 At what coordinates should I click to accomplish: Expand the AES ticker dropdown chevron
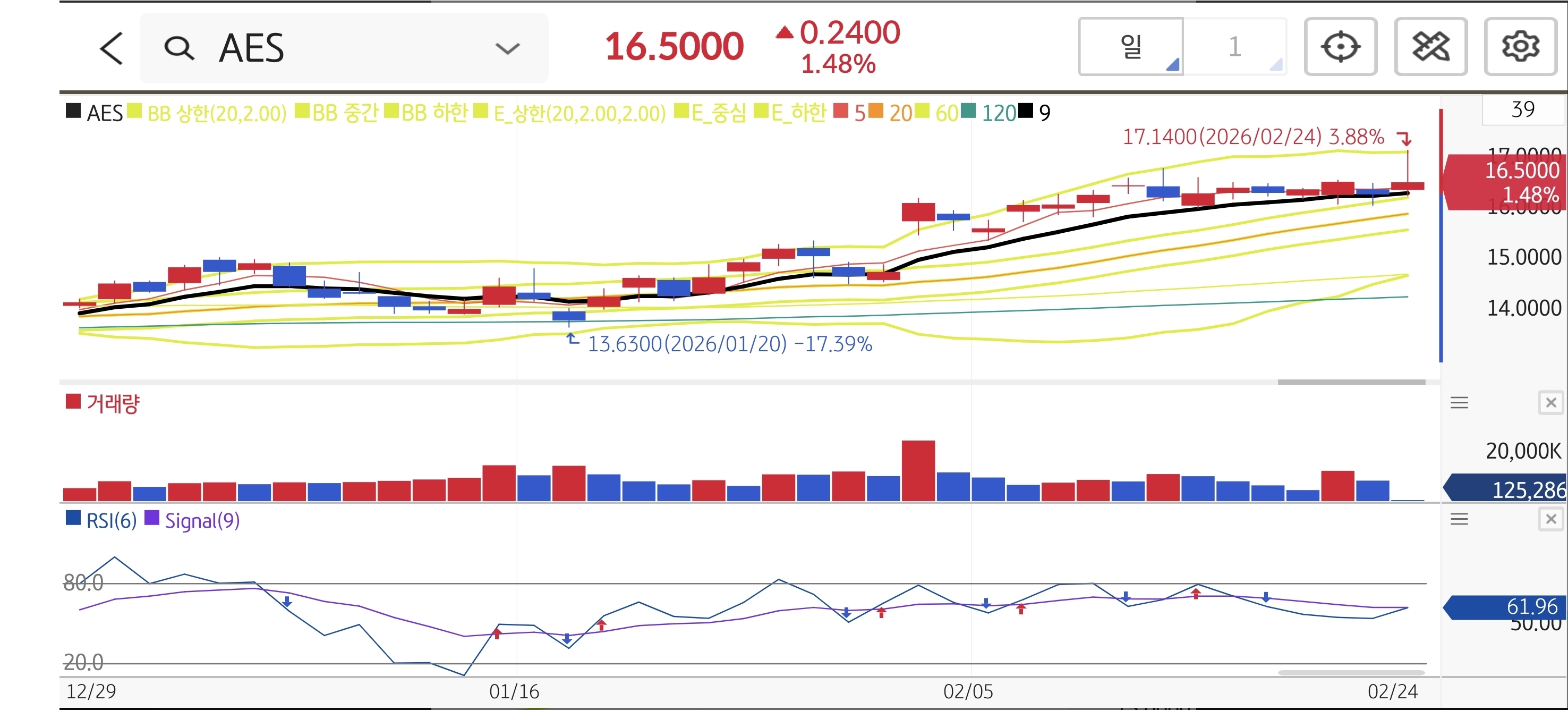507,48
